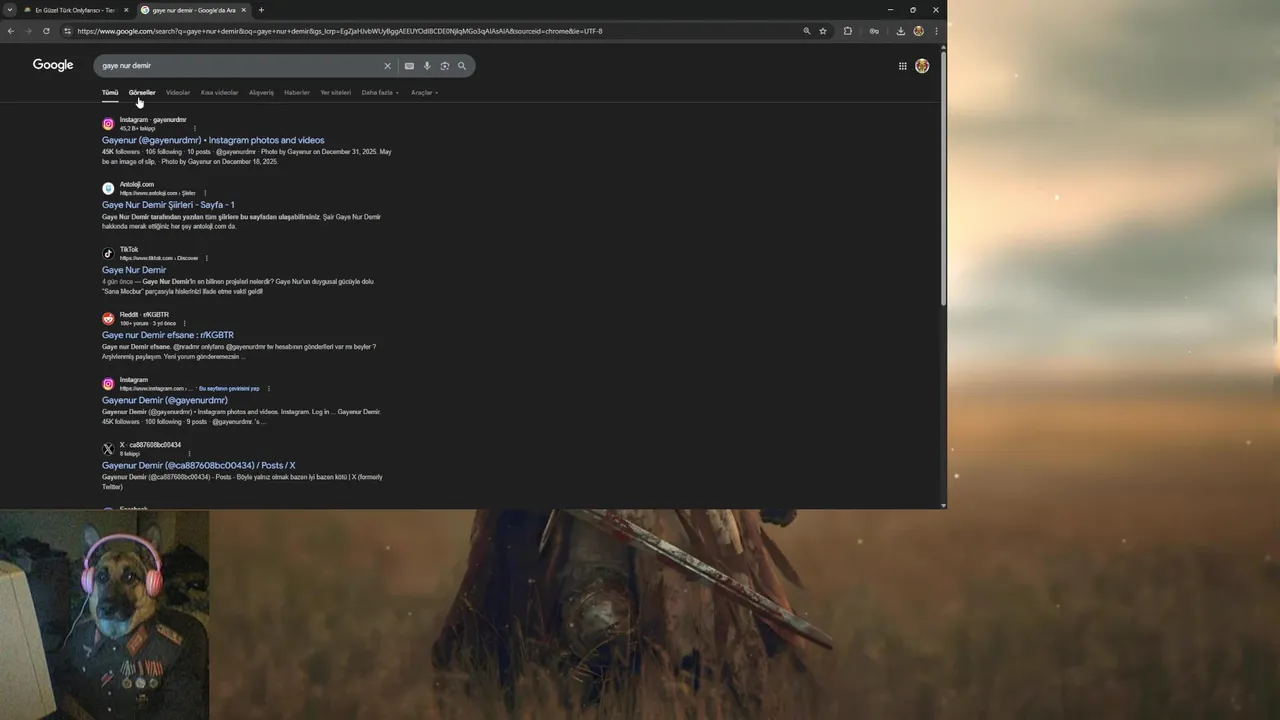
Task: Open TikTok Gaye Nur Demir link
Action: 134,270
